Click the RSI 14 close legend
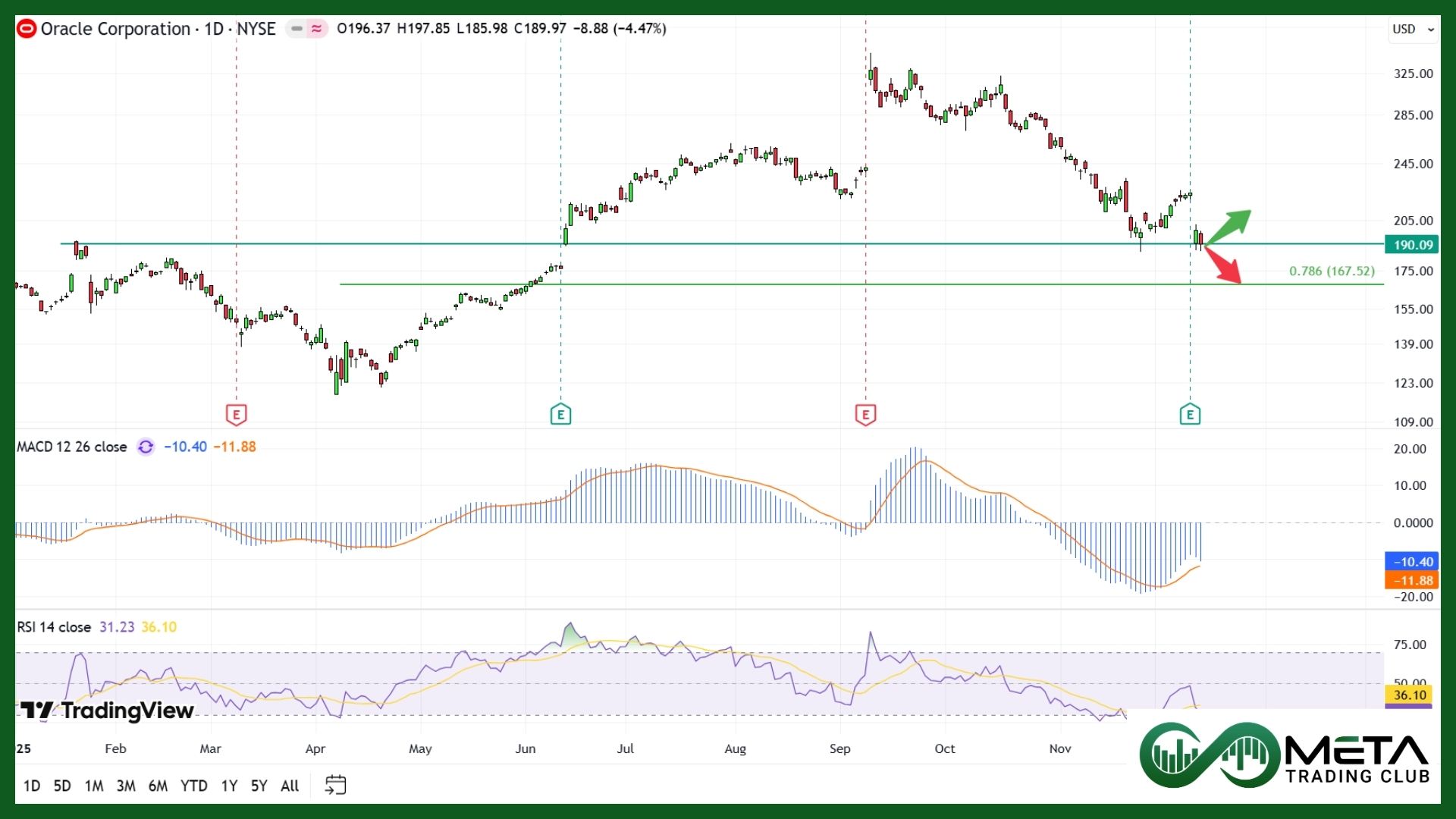Screen dimensions: 1456x819 tap(54, 627)
